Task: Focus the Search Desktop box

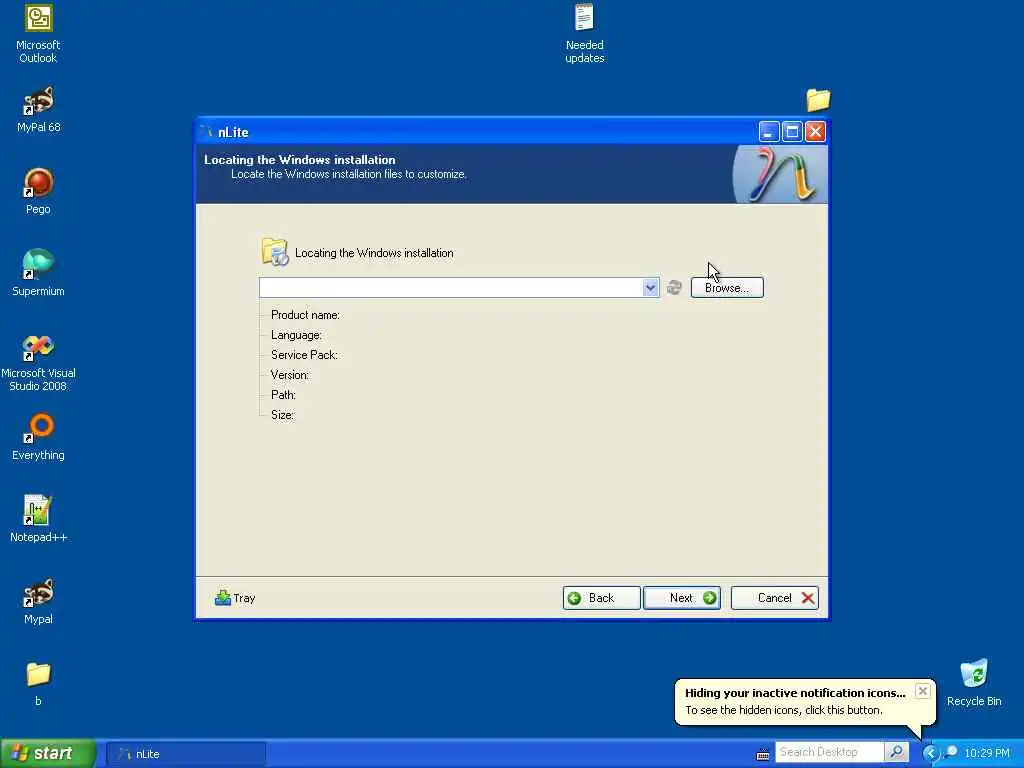Action: click(829, 752)
